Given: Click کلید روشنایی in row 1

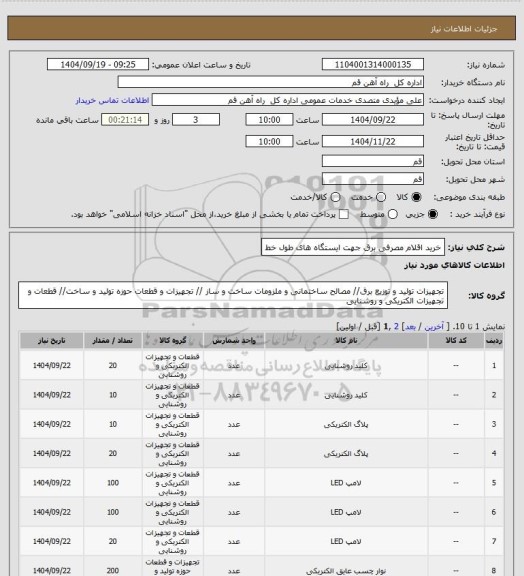Looking at the screenshot, I should tap(346, 366).
